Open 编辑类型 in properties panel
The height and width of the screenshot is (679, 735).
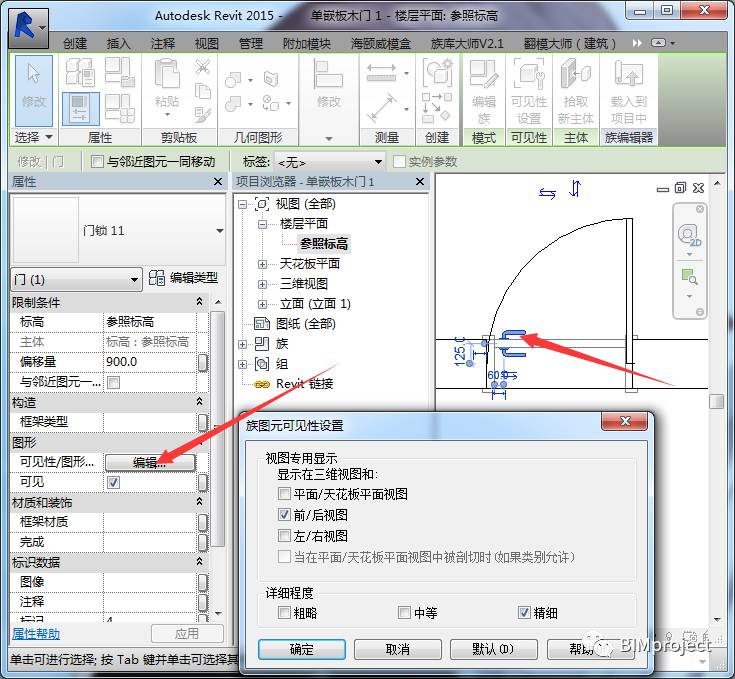coord(183,278)
